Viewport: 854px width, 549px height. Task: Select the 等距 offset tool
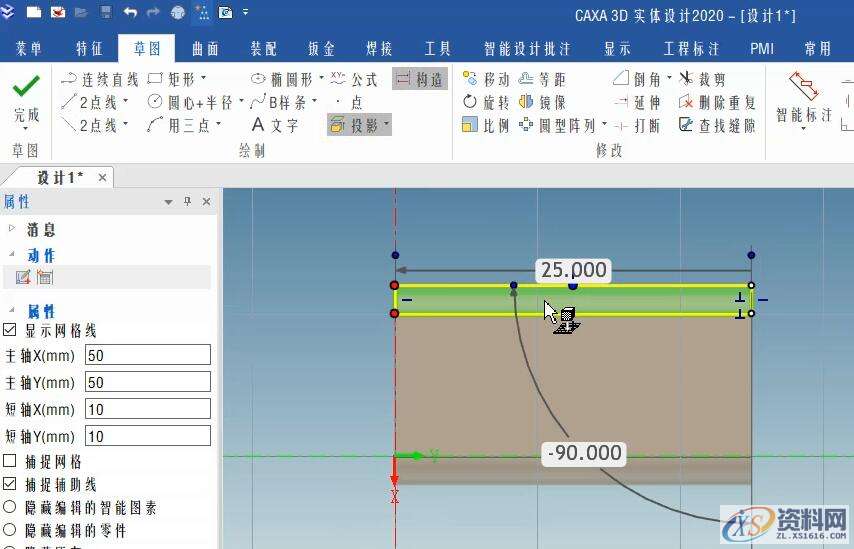(542, 80)
